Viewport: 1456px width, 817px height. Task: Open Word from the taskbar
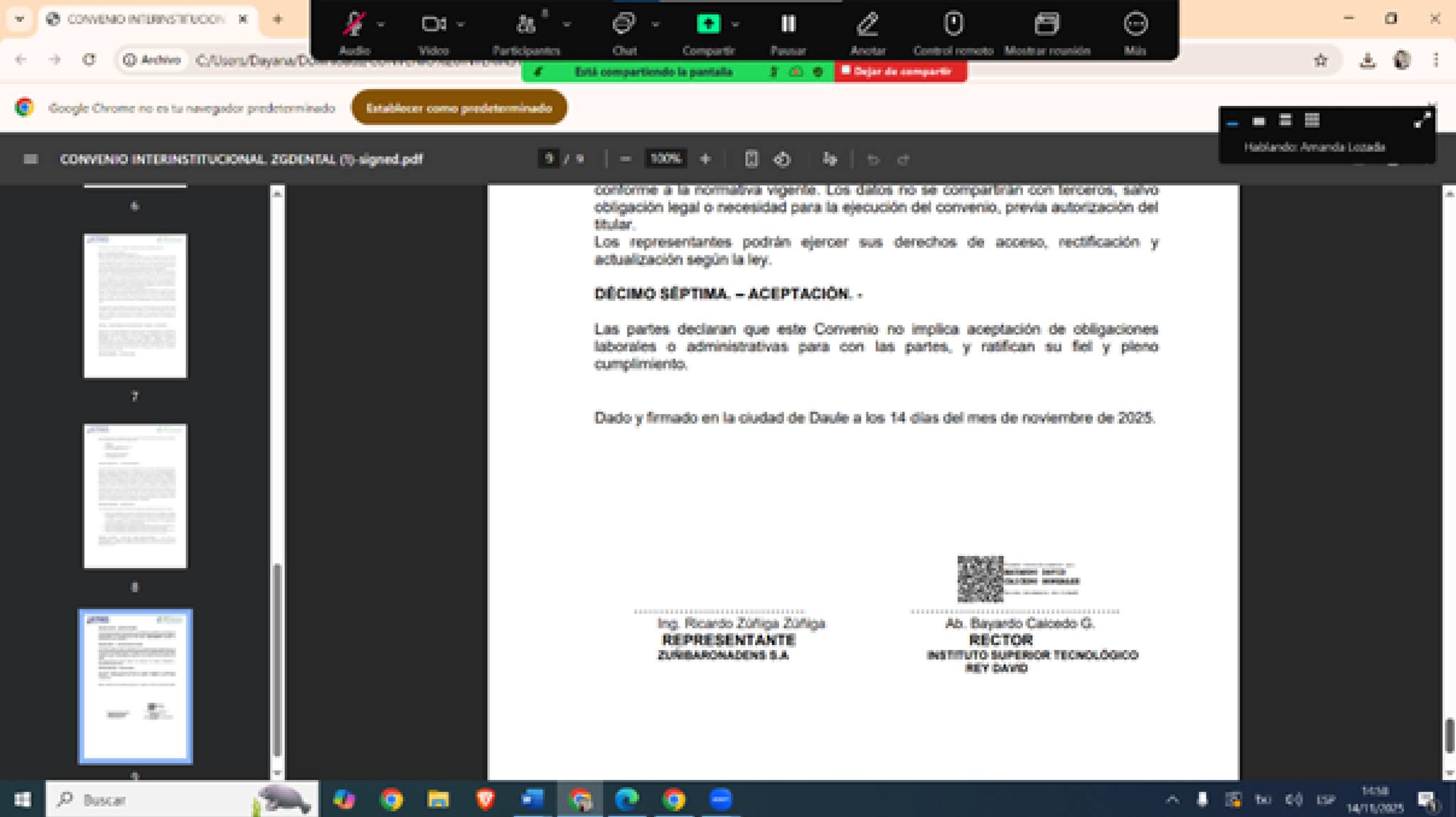532,799
